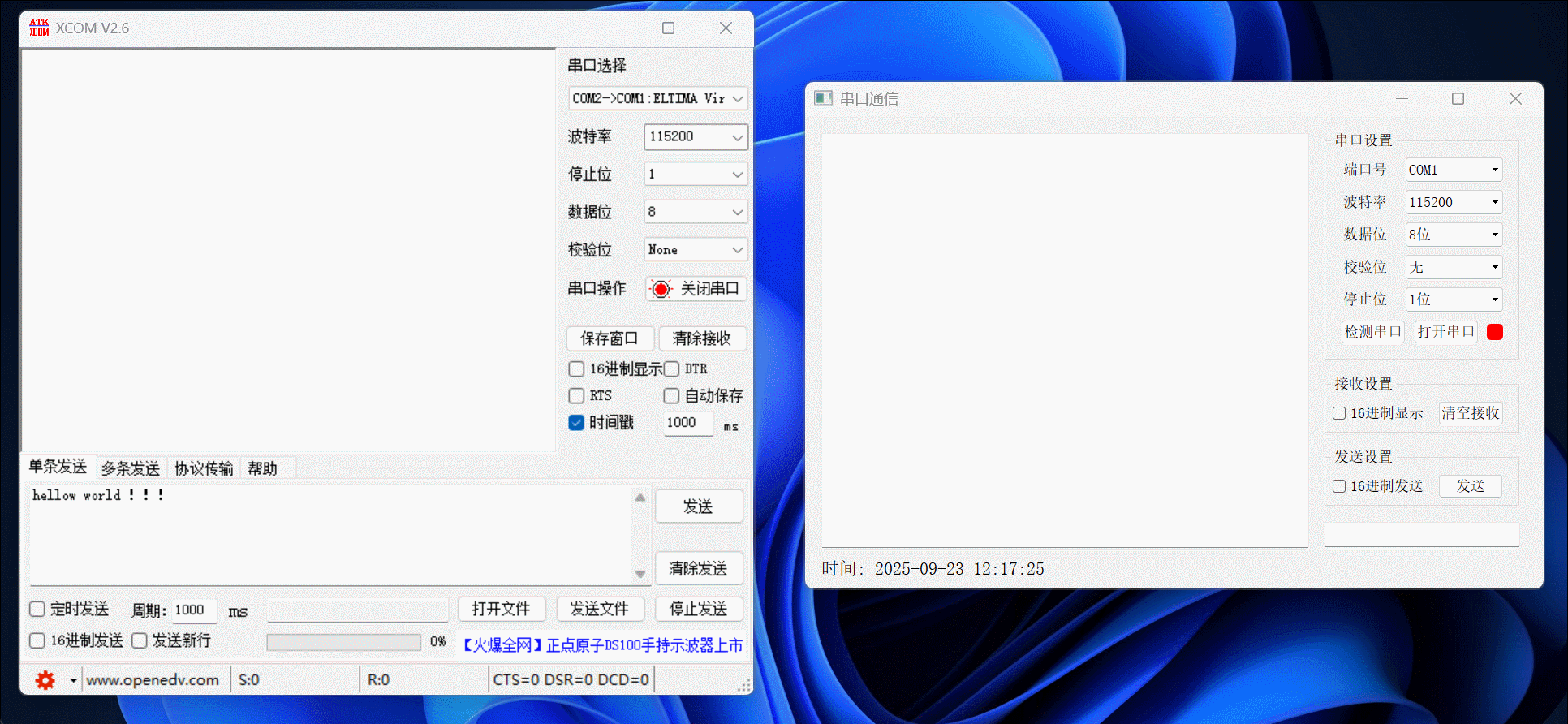The height and width of the screenshot is (724, 1568).
Task: Minimize the XCOM V2.6 window
Action: [612, 28]
